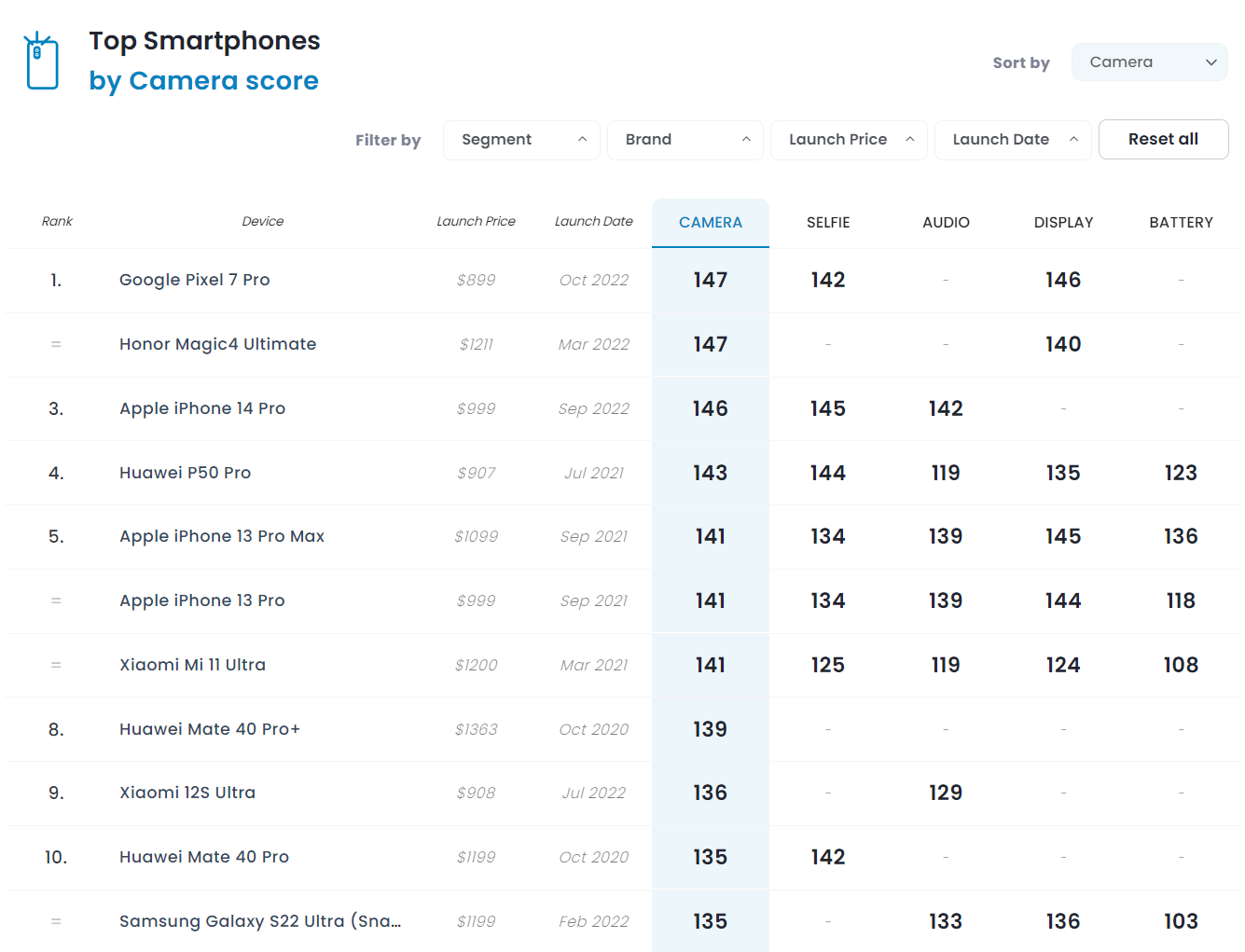Open the Honor Magic4 Ultimate entry
The height and width of the screenshot is (952, 1245).
pyautogui.click(x=218, y=344)
